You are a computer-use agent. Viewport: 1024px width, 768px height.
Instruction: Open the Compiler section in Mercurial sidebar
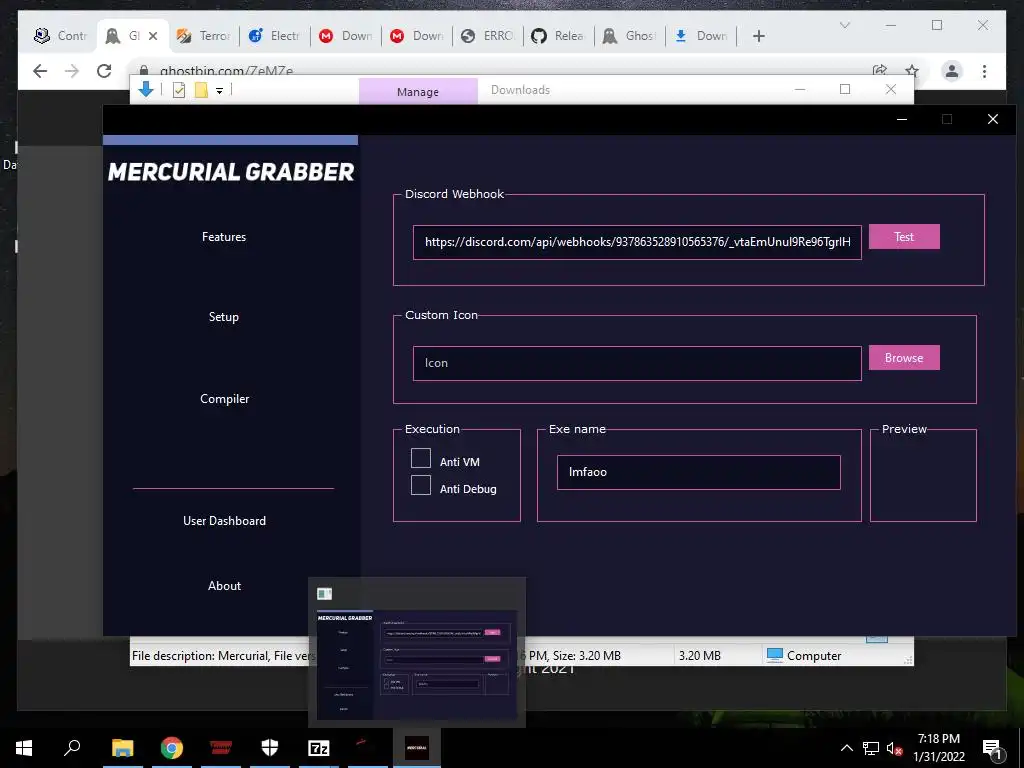click(225, 399)
